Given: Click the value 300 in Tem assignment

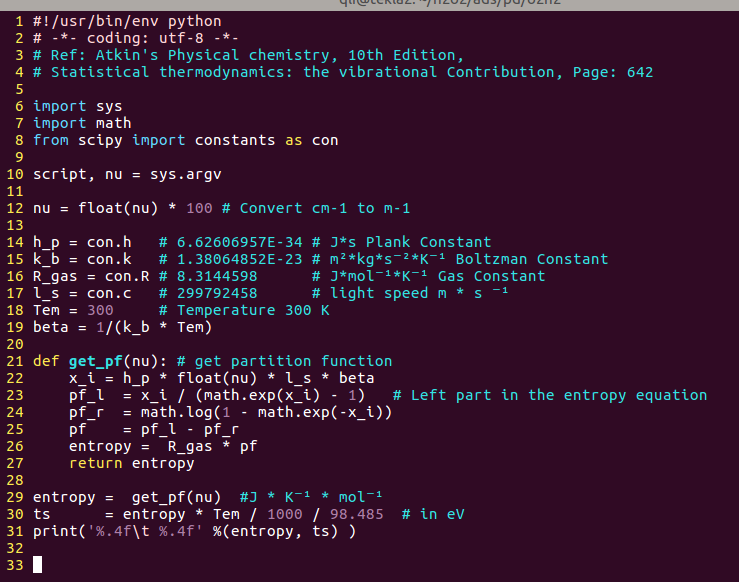Looking at the screenshot, I should point(114,310).
